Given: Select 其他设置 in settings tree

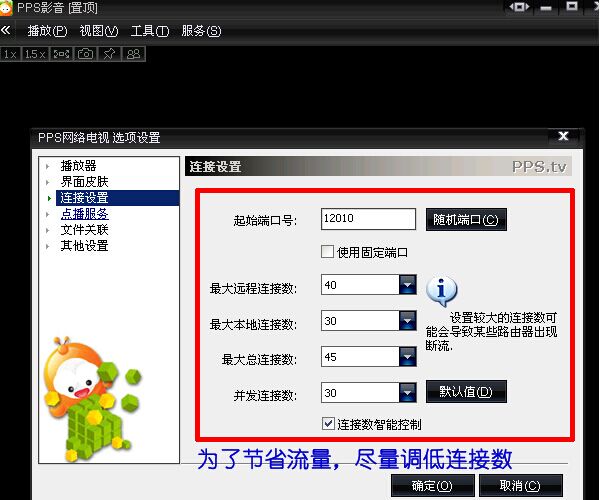Looking at the screenshot, I should coord(85,246).
